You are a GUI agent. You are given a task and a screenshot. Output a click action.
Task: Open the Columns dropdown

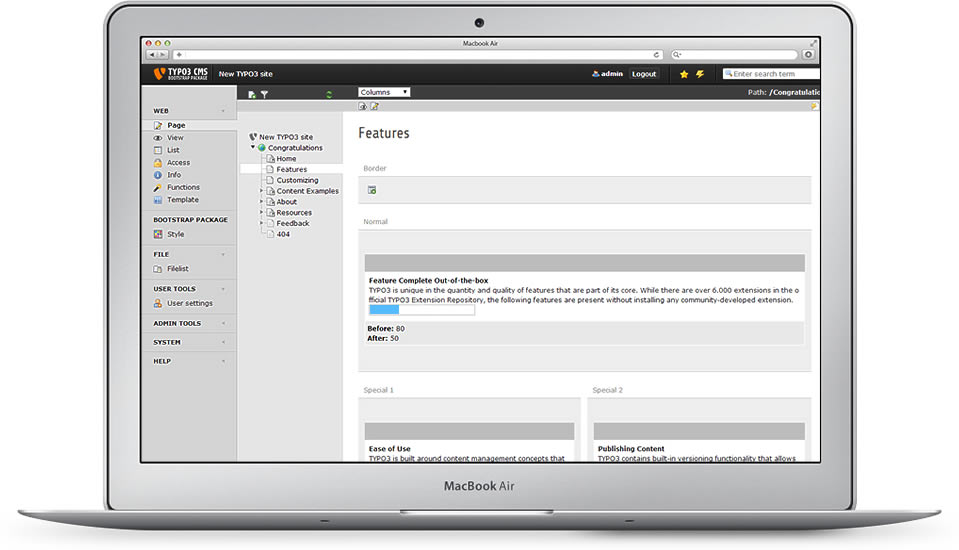tap(384, 92)
